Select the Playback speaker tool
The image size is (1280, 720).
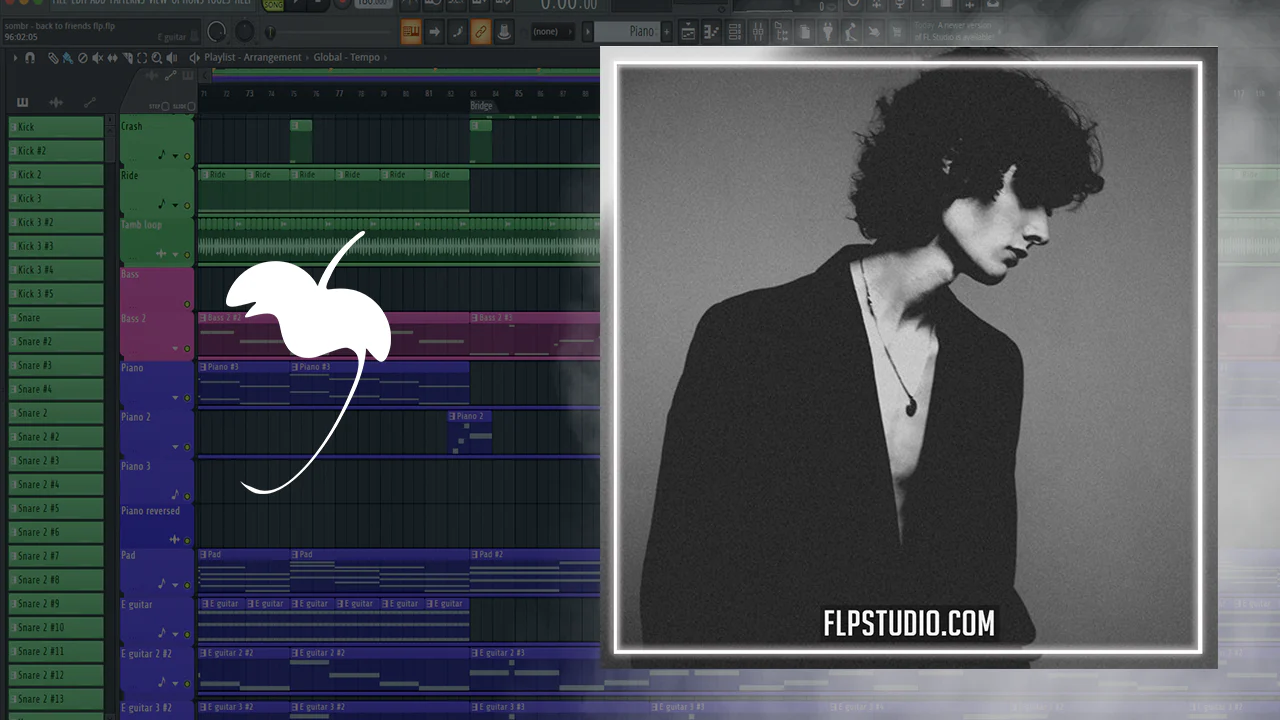click(x=172, y=58)
